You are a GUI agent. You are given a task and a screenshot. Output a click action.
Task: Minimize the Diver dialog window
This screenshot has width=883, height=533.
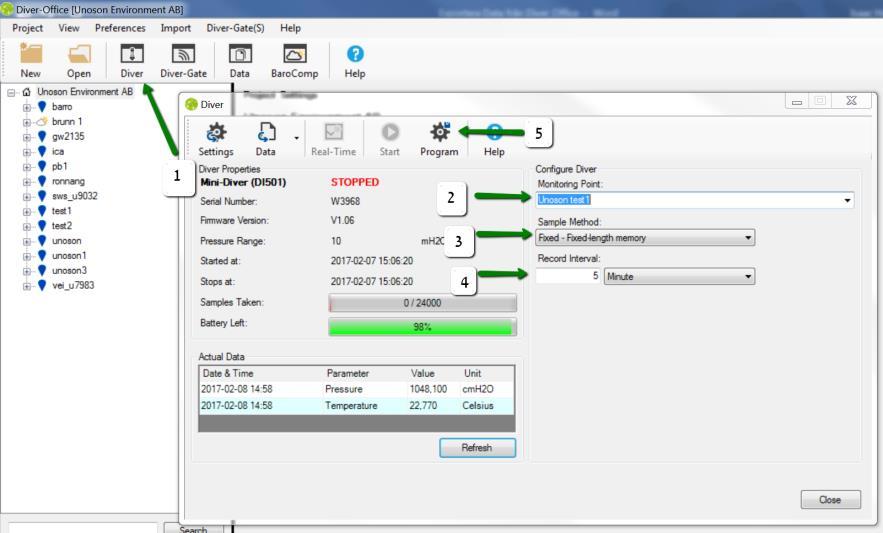point(797,101)
